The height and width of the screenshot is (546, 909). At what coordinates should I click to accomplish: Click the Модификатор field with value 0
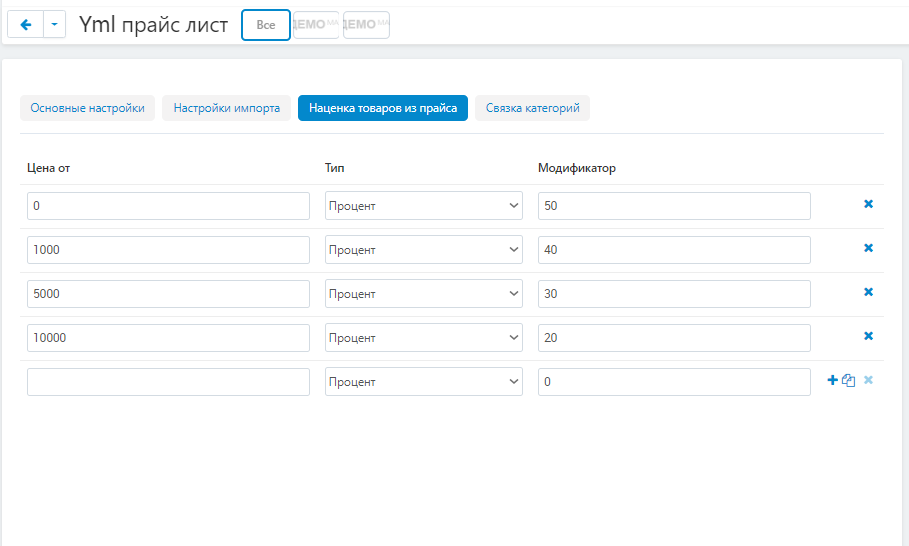click(674, 382)
